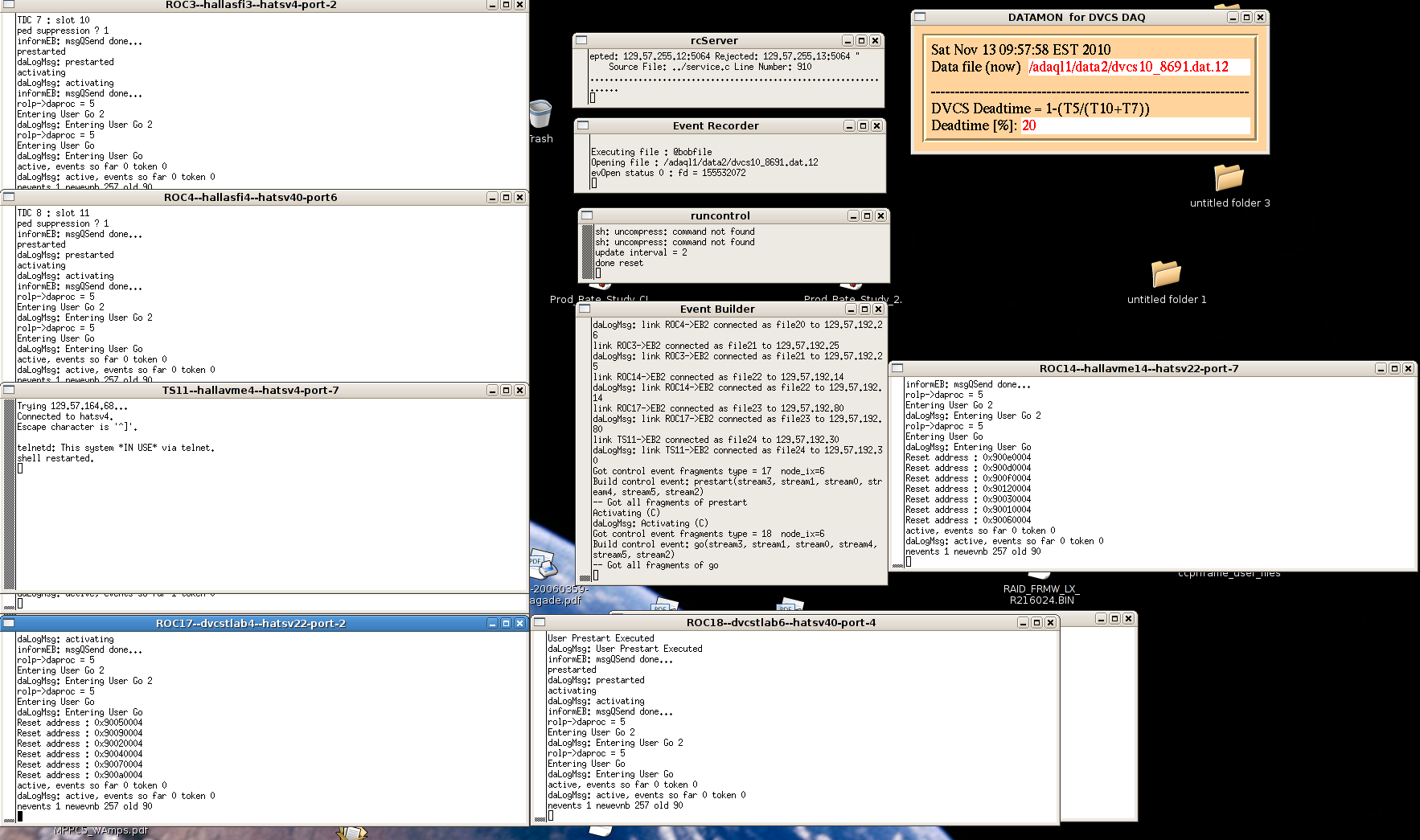Viewport: 1420px width, 840px height.
Task: Minimize the Event Builder window
Action: tap(851, 309)
